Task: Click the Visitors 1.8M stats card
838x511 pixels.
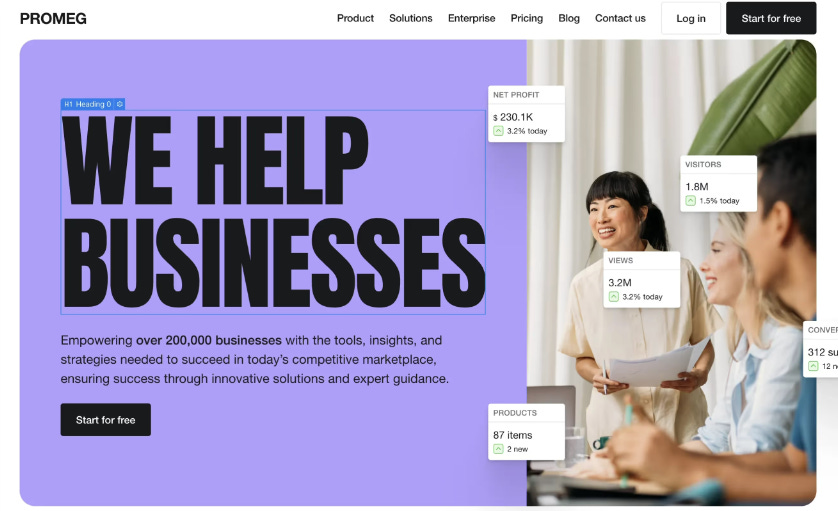Action: coord(718,183)
